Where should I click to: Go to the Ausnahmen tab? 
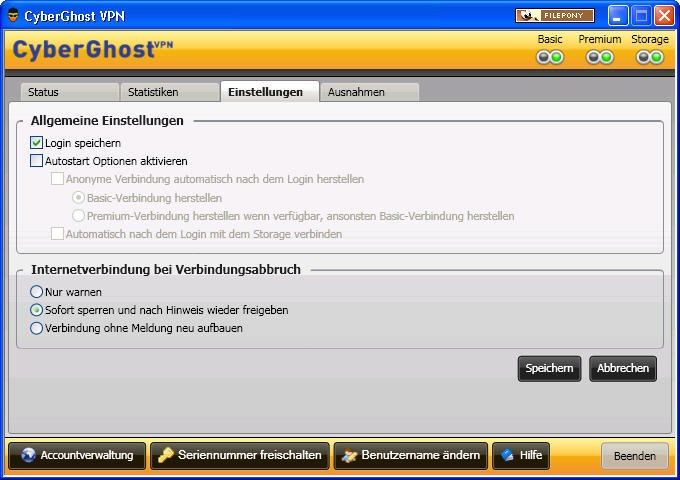click(369, 92)
